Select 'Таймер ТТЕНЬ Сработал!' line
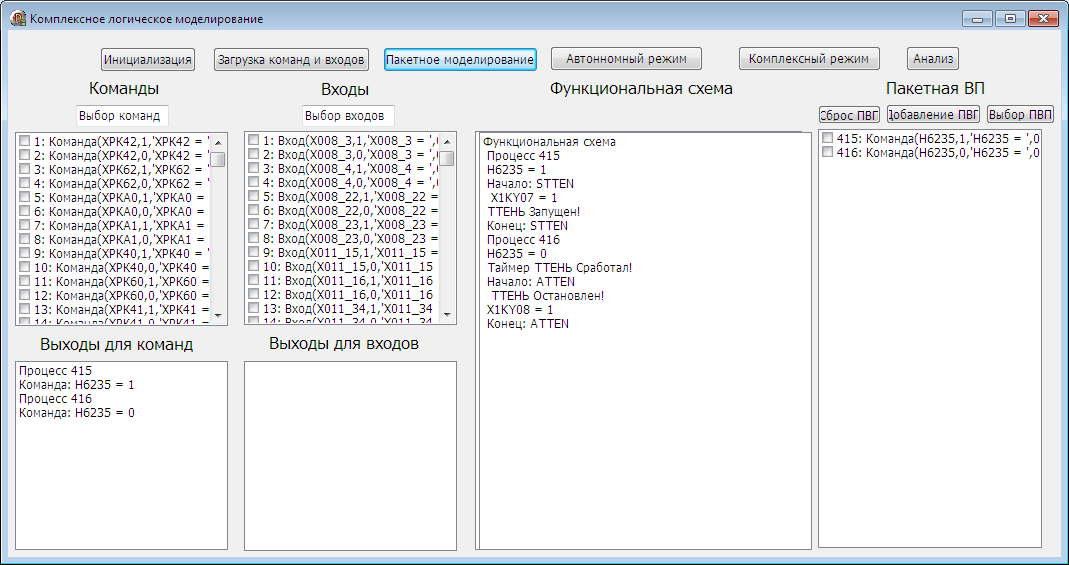 tap(560, 268)
